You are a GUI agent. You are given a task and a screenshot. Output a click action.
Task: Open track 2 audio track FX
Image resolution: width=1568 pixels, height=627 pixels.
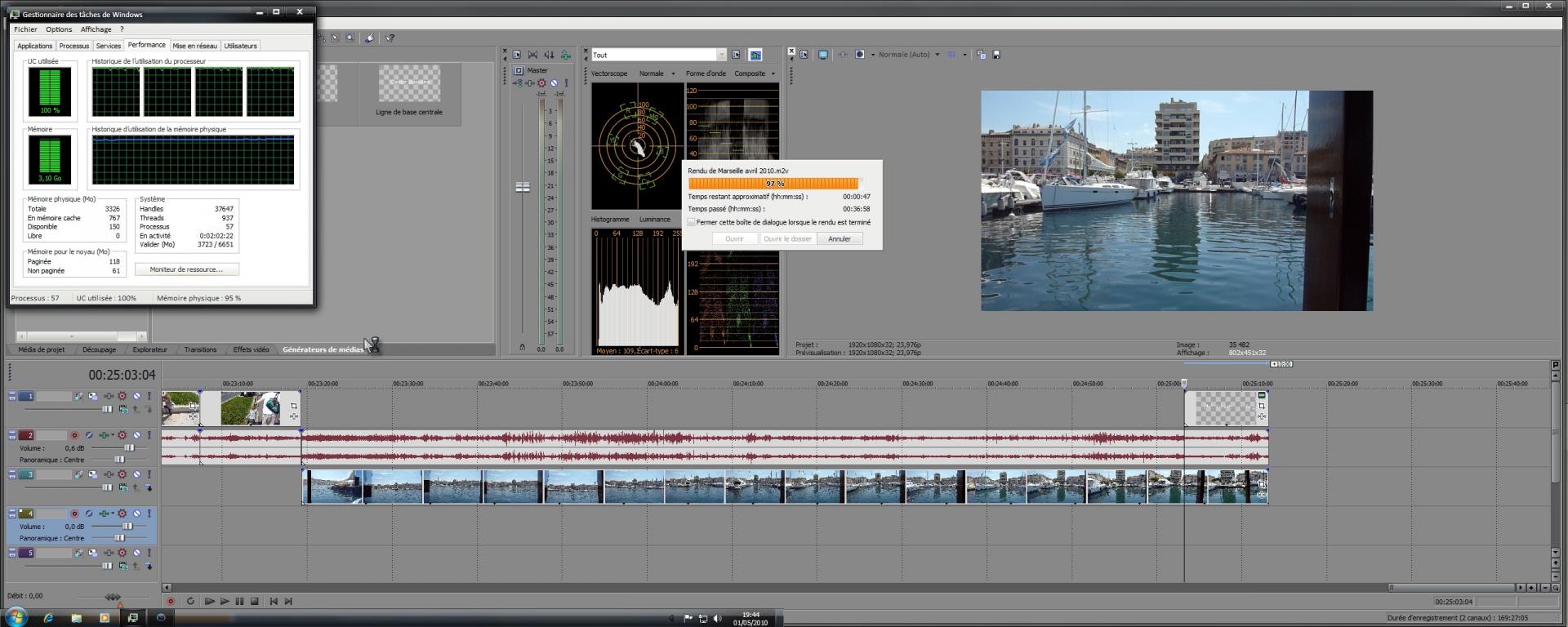click(104, 435)
